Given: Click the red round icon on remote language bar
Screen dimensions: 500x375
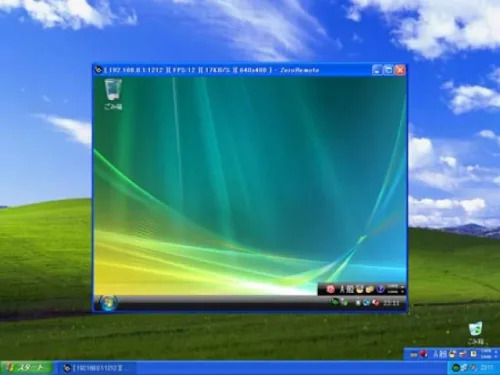Looking at the screenshot, I should (331, 289).
